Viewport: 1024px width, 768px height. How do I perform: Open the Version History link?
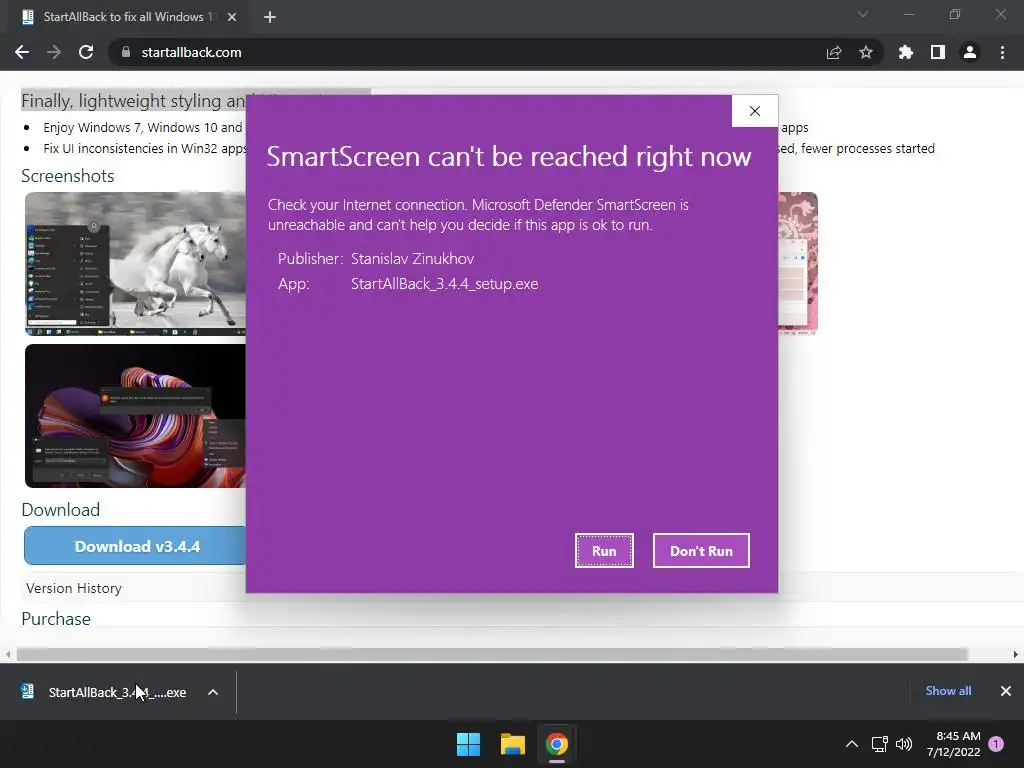coord(74,588)
